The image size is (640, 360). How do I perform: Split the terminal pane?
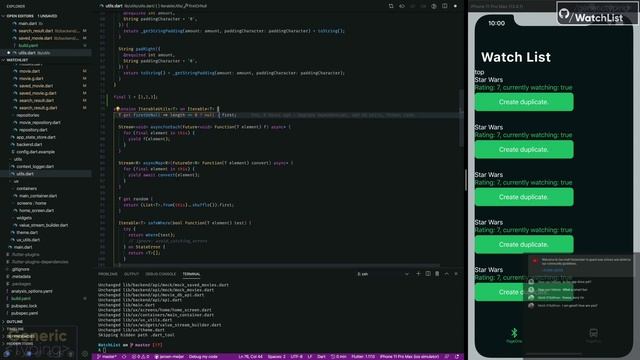[x=428, y=274]
